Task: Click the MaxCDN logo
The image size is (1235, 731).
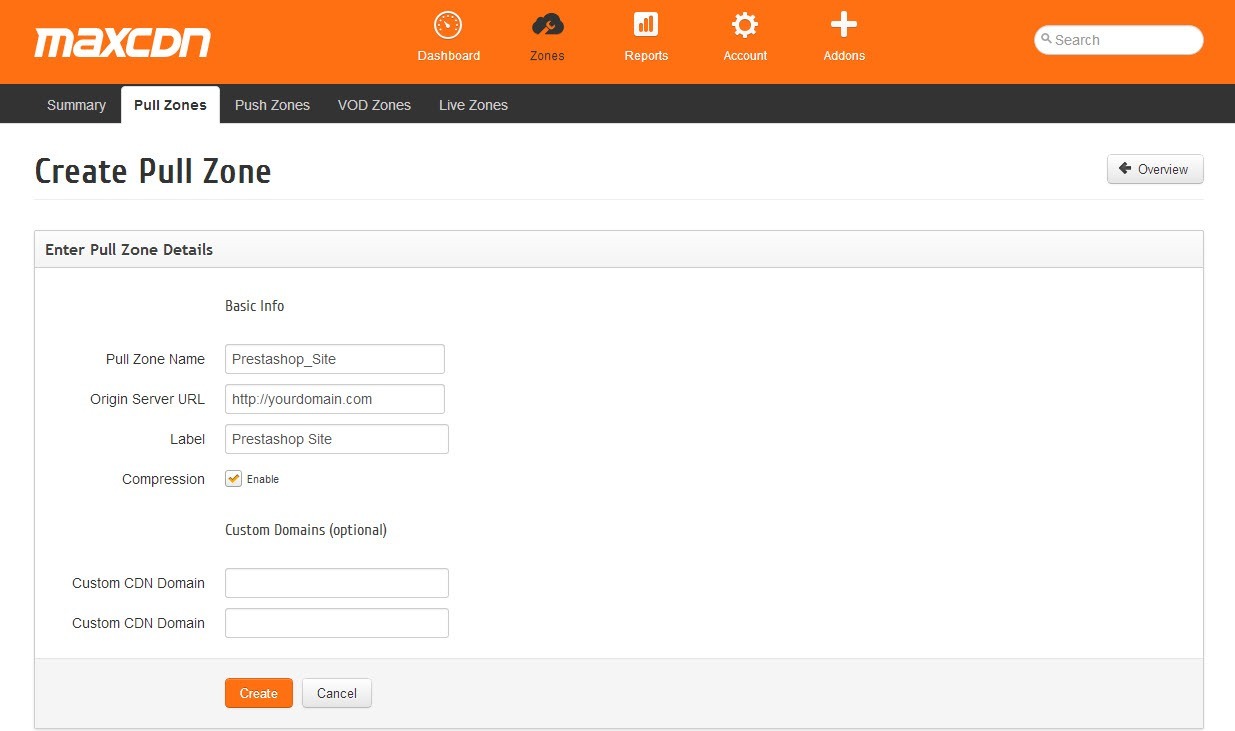Action: tap(123, 43)
